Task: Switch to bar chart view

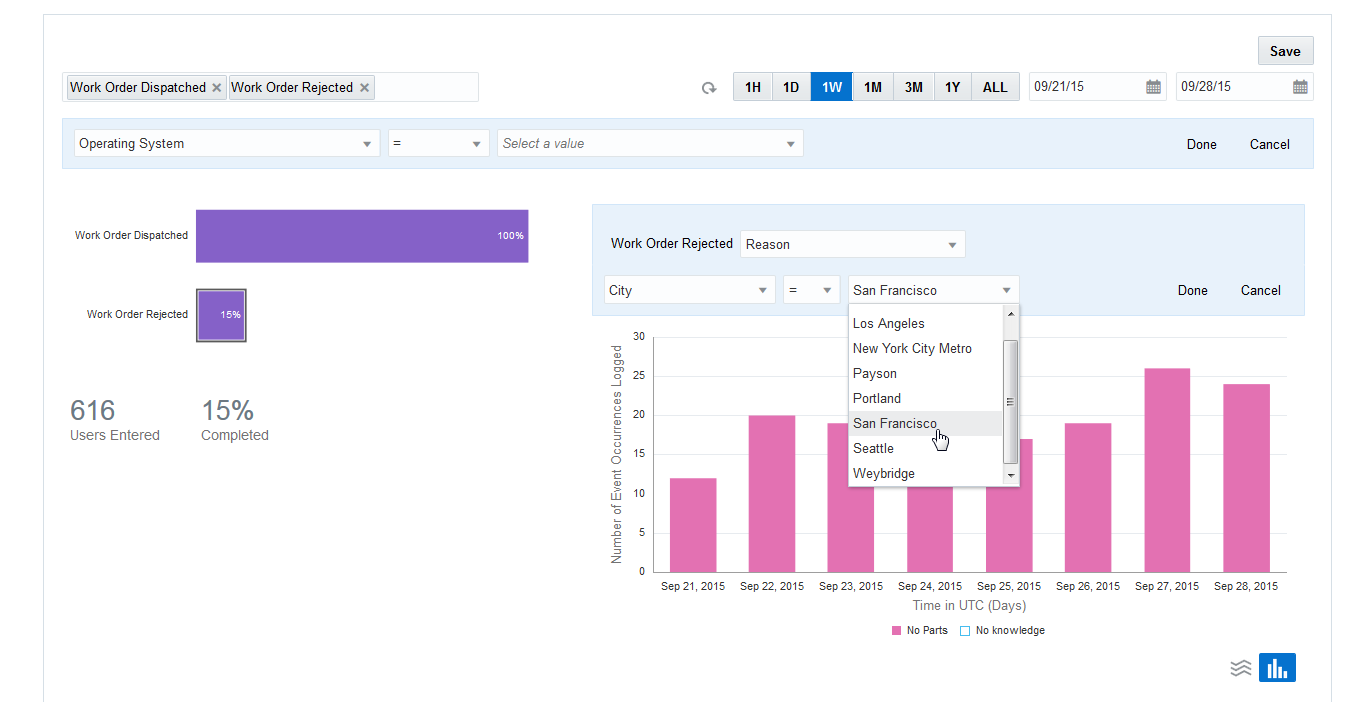Action: [x=1277, y=668]
